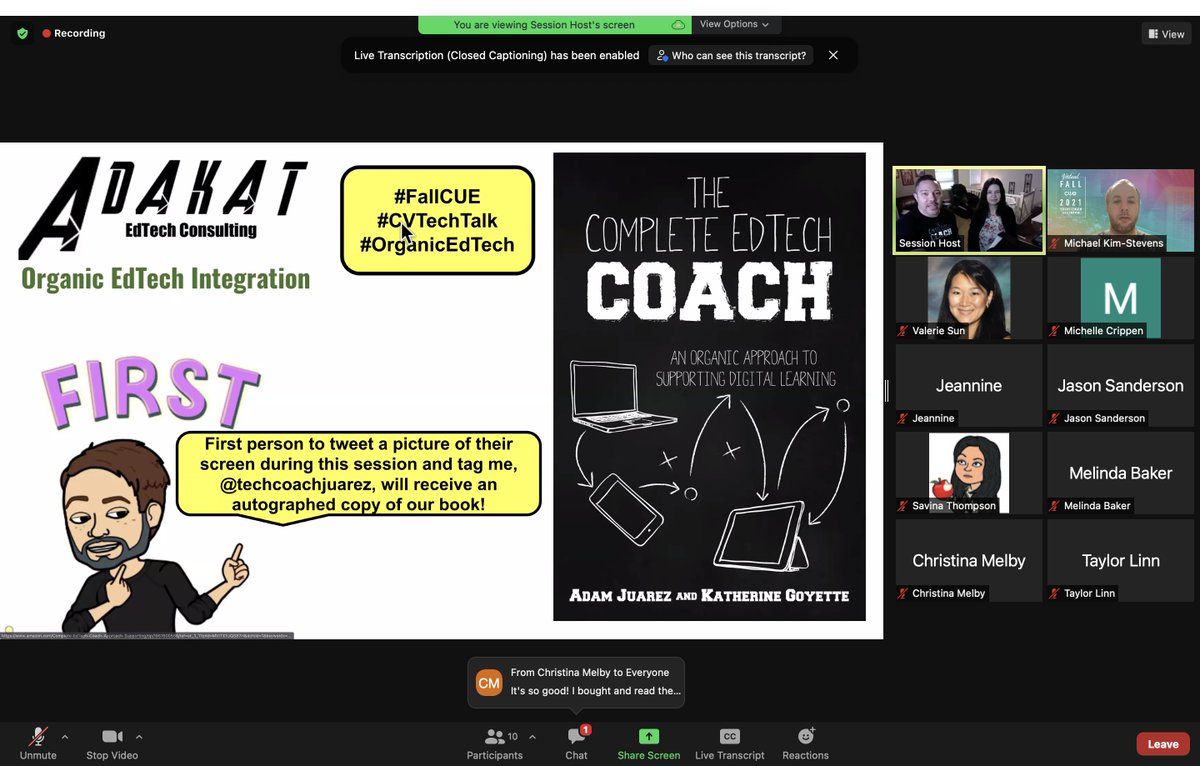Click the muted mic icon on Jeannine
Image resolution: width=1200 pixels, height=766 pixels.
tap(904, 418)
